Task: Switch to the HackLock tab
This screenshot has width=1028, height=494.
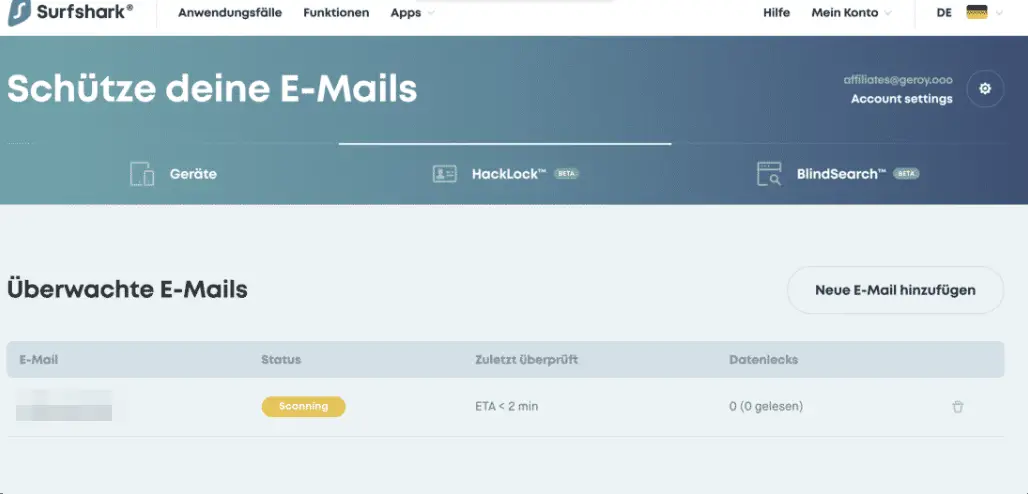Action: pos(505,174)
